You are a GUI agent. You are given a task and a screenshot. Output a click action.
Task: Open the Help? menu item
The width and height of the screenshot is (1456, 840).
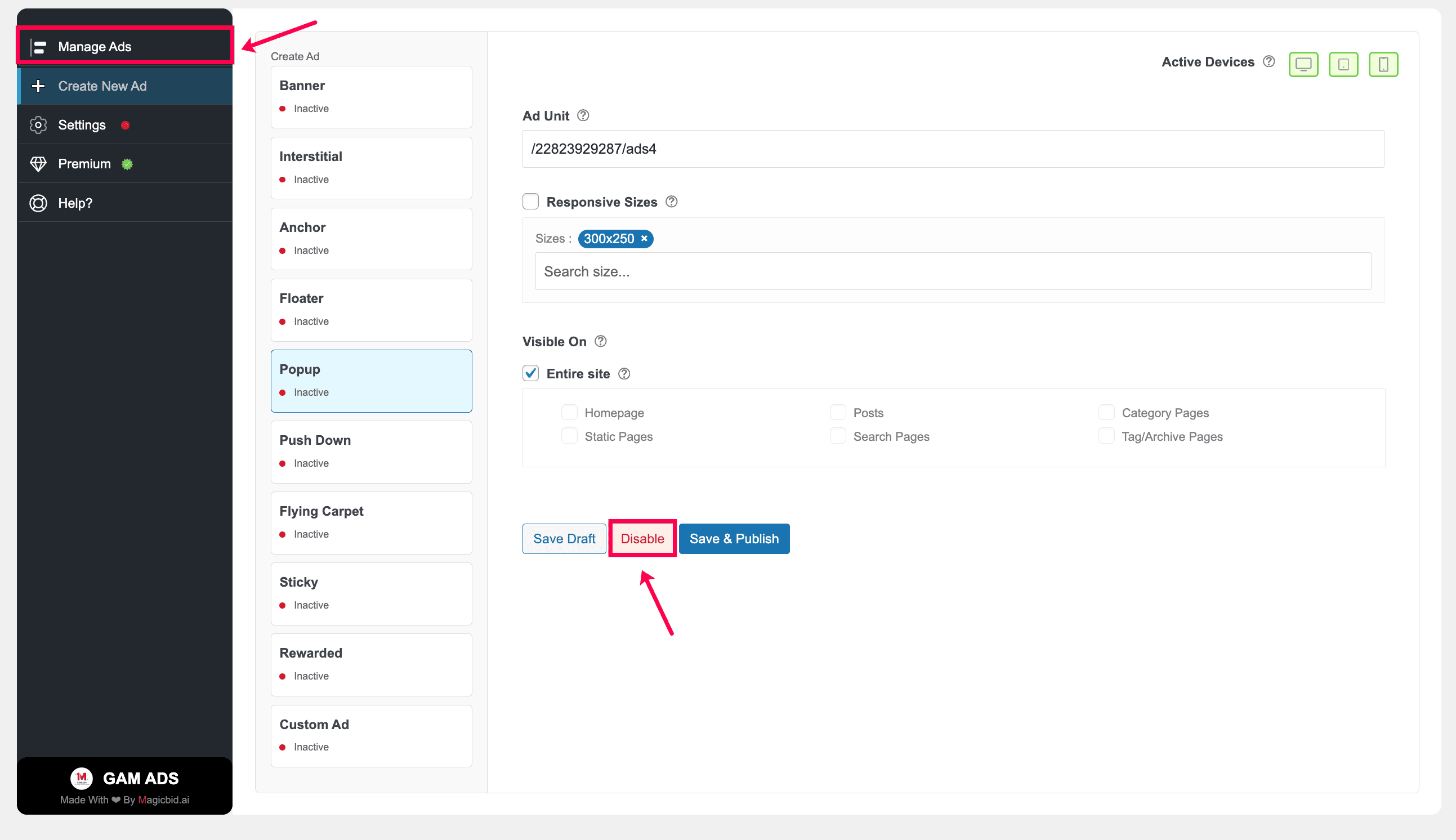pos(124,203)
